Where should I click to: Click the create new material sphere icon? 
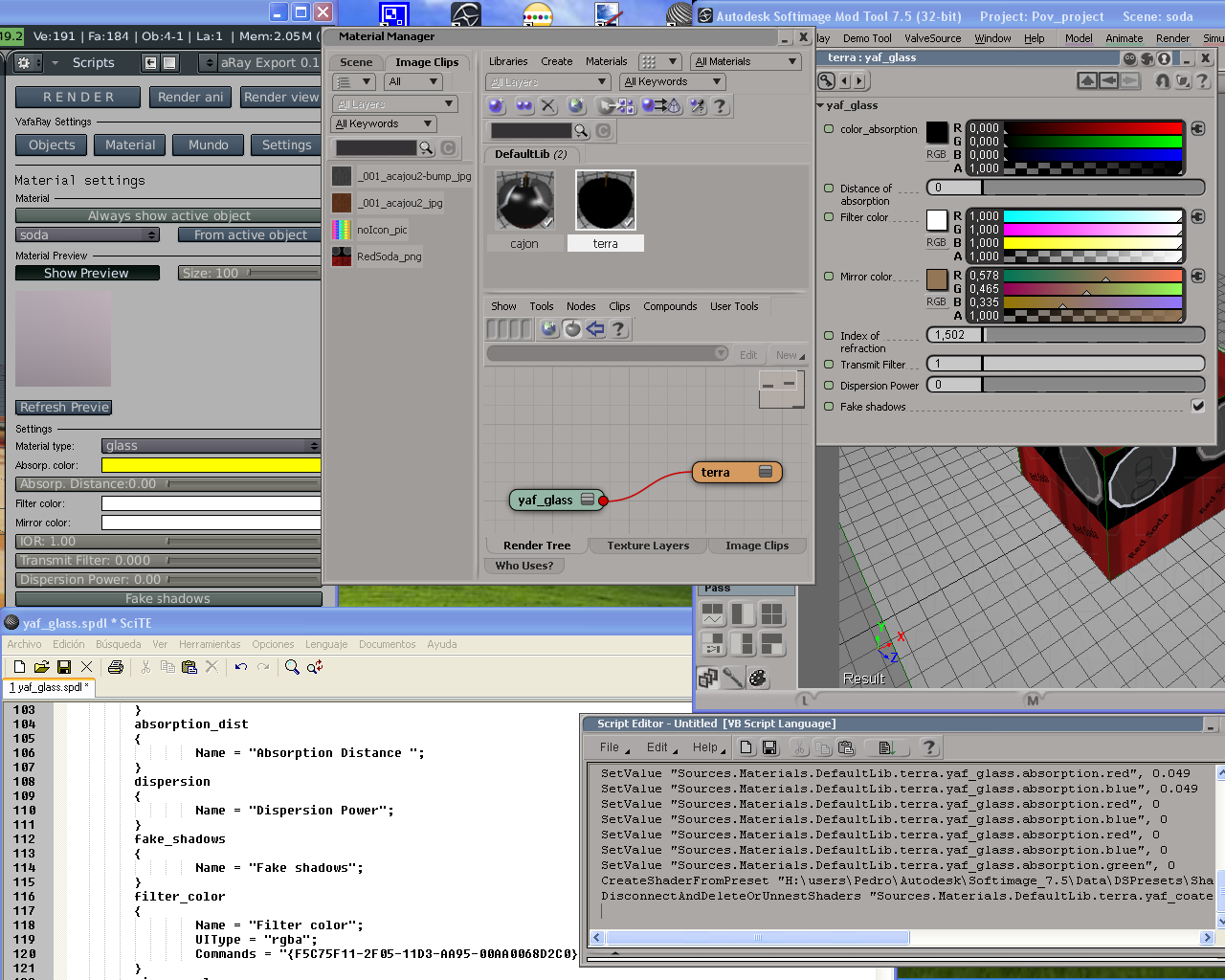[496, 106]
